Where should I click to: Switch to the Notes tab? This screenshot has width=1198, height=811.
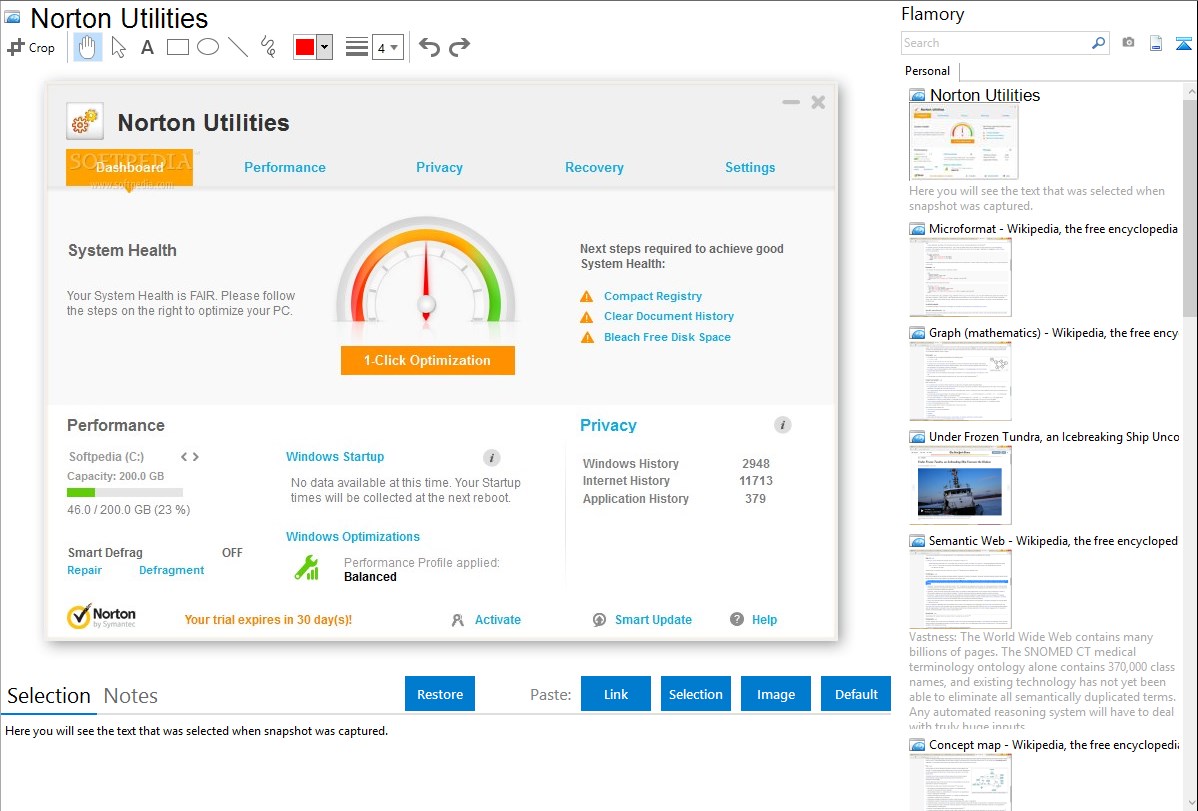(131, 696)
